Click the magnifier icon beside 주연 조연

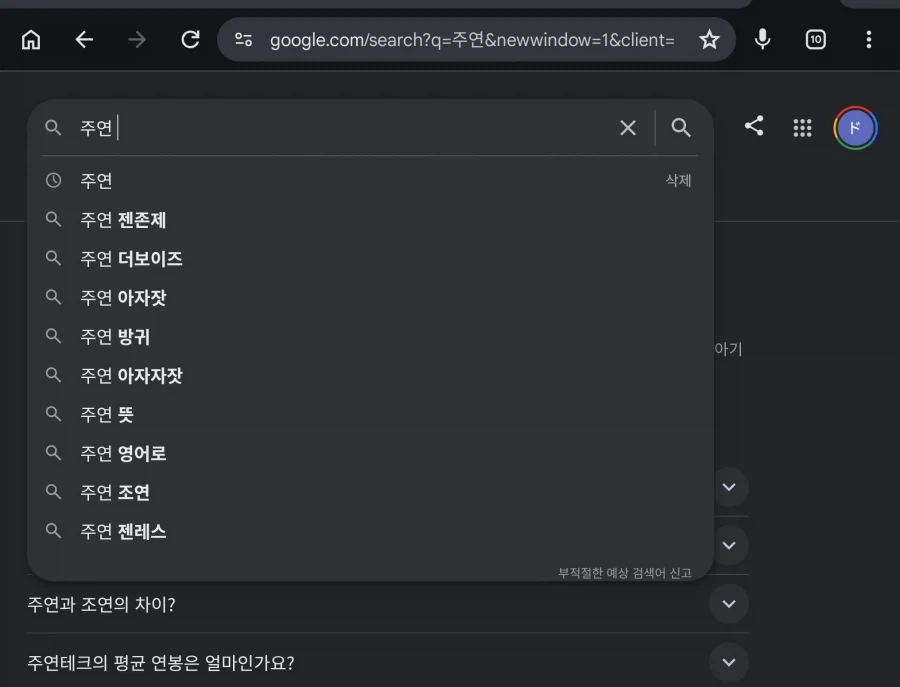click(x=53, y=492)
